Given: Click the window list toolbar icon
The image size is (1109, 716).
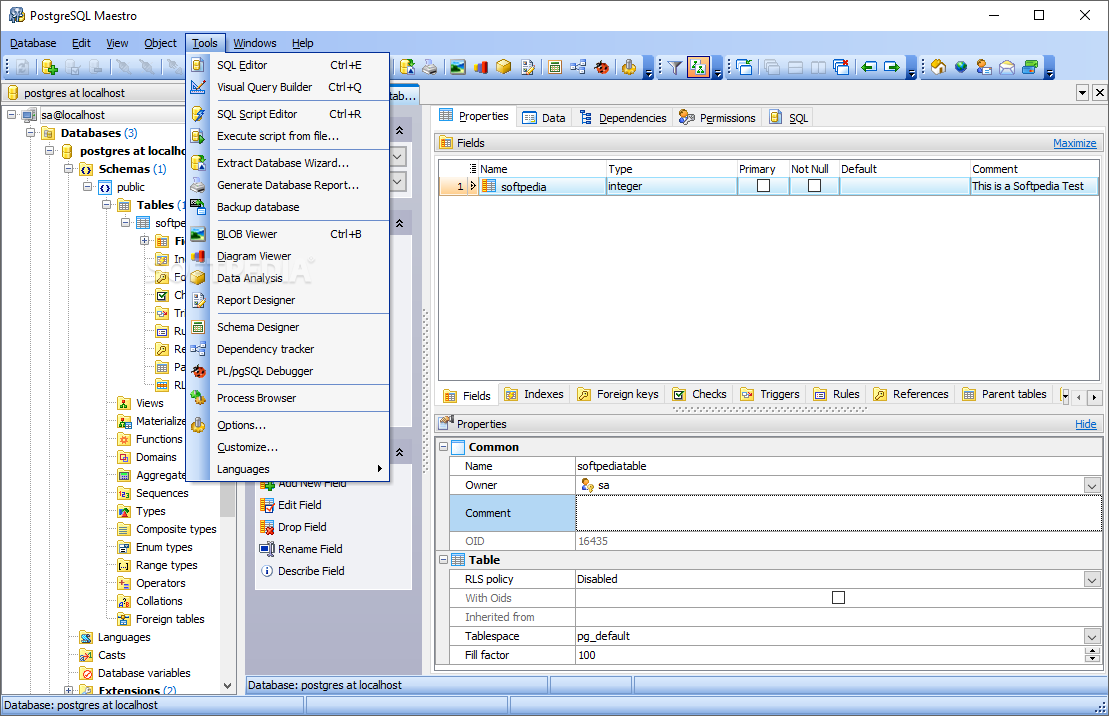Looking at the screenshot, I should click(x=744, y=67).
